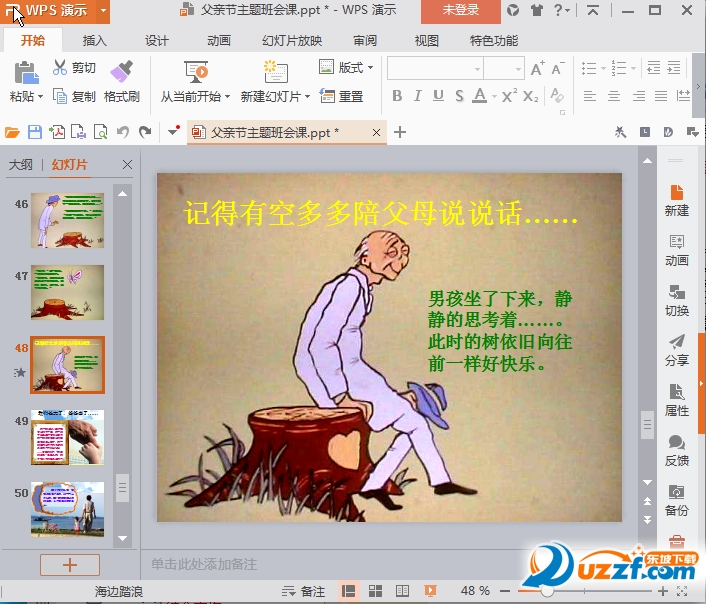Click zoom in plus in status bar
This screenshot has width=706, height=604.
point(663,591)
